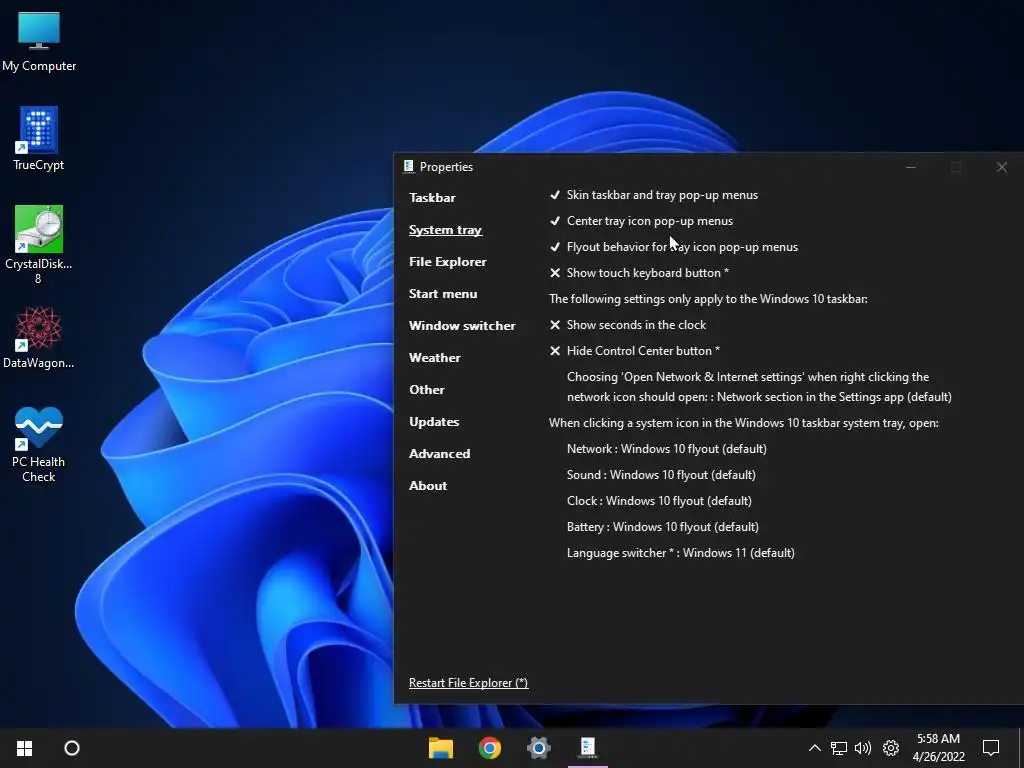Screen dimensions: 1024x768
Task: Open CrystalDisk 8 desktop shortcut
Action: [x=39, y=245]
